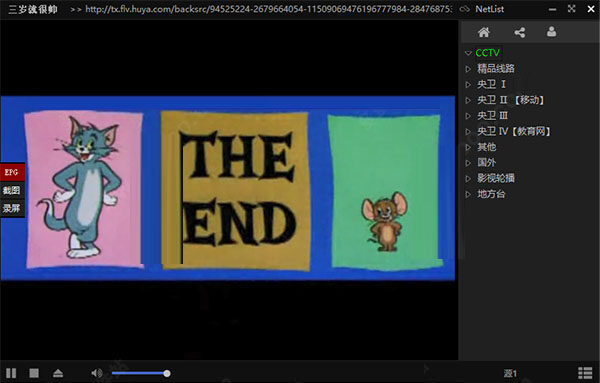Mute the audio via speaker icon

97,373
